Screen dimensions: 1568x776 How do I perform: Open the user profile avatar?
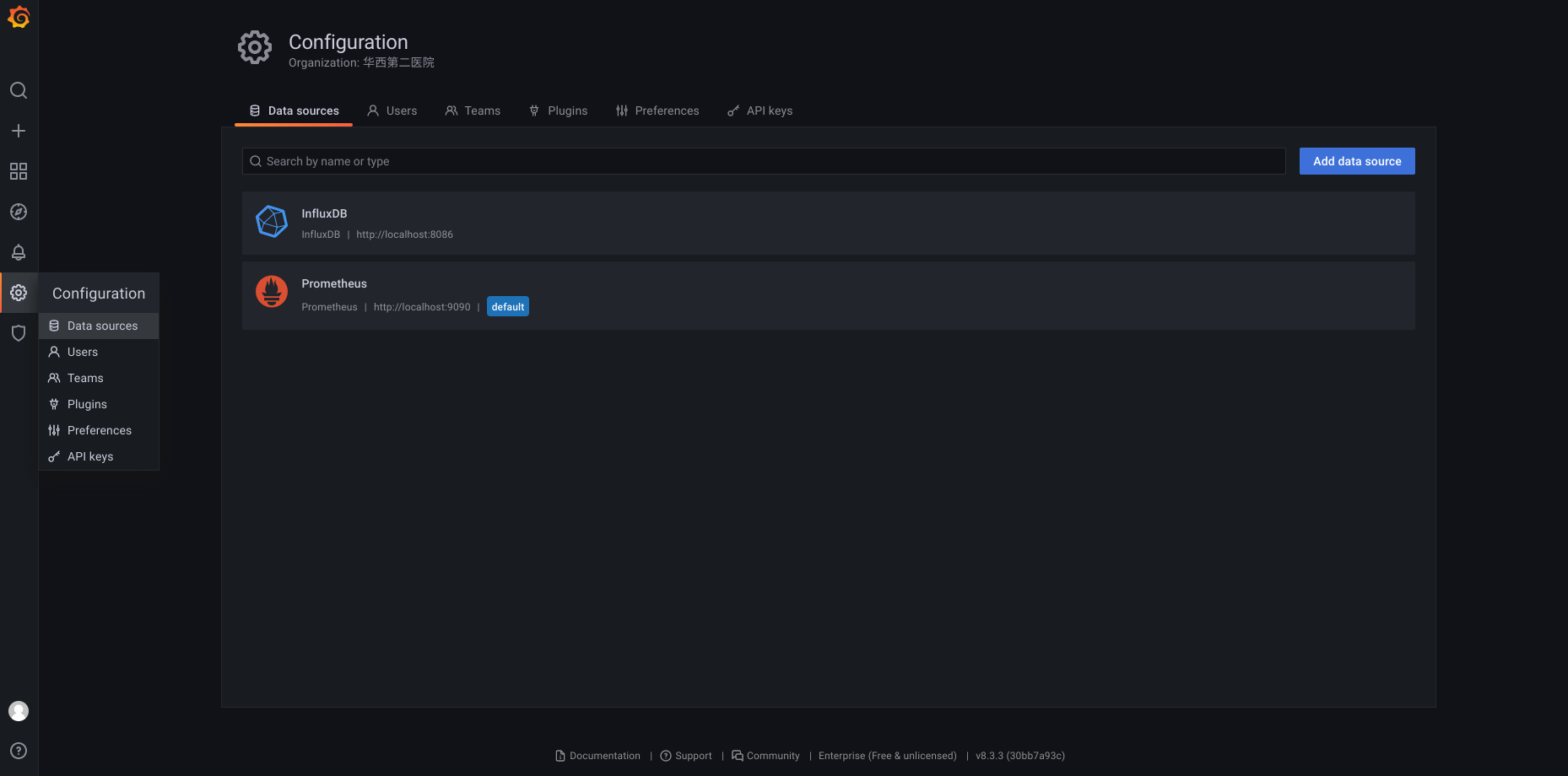pyautogui.click(x=19, y=711)
